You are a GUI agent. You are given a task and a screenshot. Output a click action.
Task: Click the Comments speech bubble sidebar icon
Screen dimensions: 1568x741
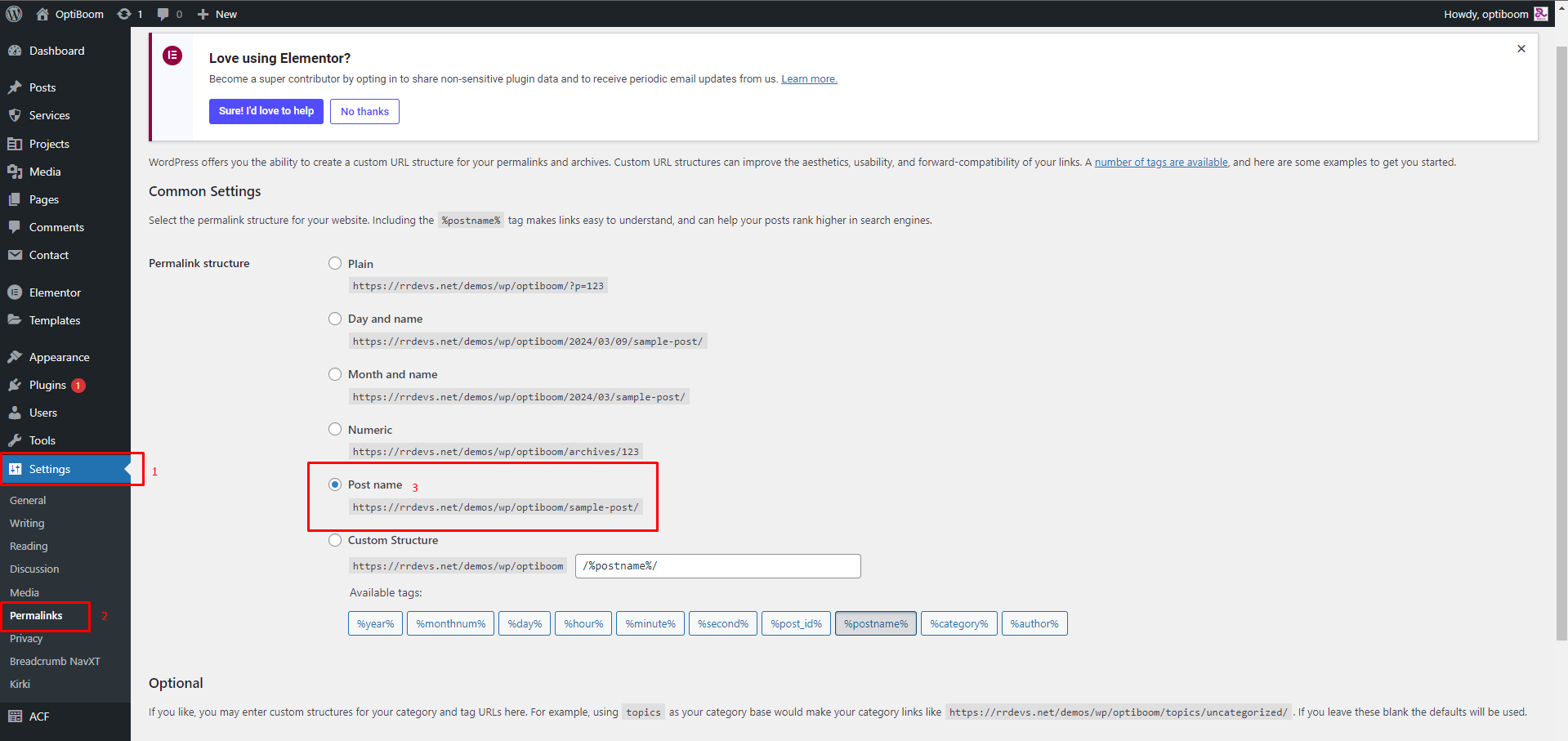[x=15, y=227]
